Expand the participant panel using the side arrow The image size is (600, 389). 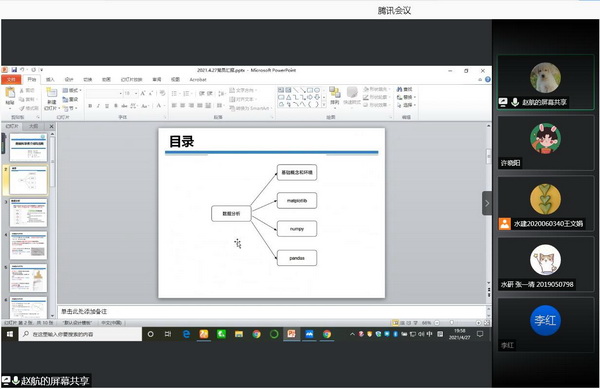(487, 203)
